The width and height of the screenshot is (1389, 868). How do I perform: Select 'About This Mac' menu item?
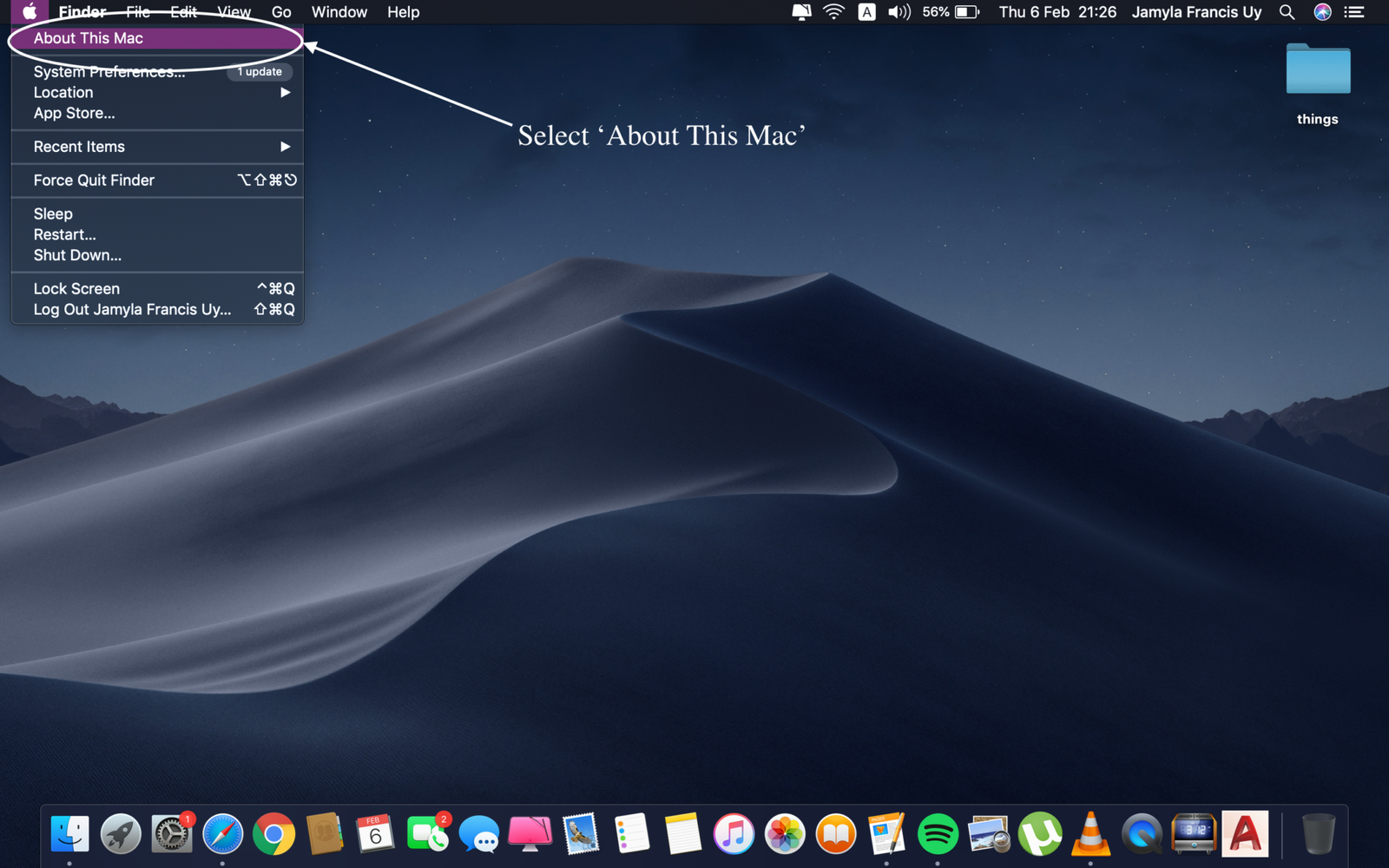89,38
